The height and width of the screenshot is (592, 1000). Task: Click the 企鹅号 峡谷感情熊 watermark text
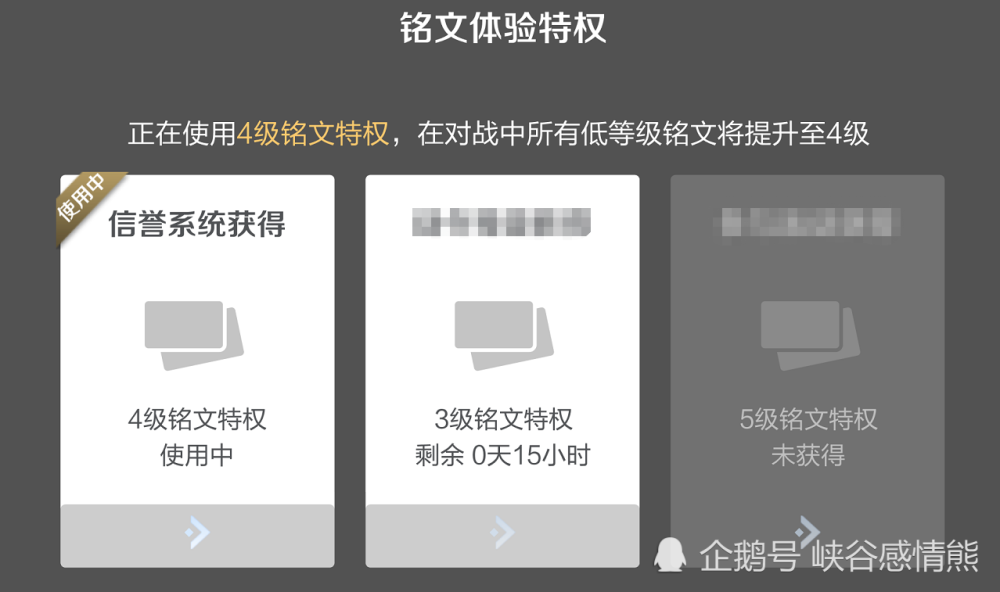pos(839,556)
